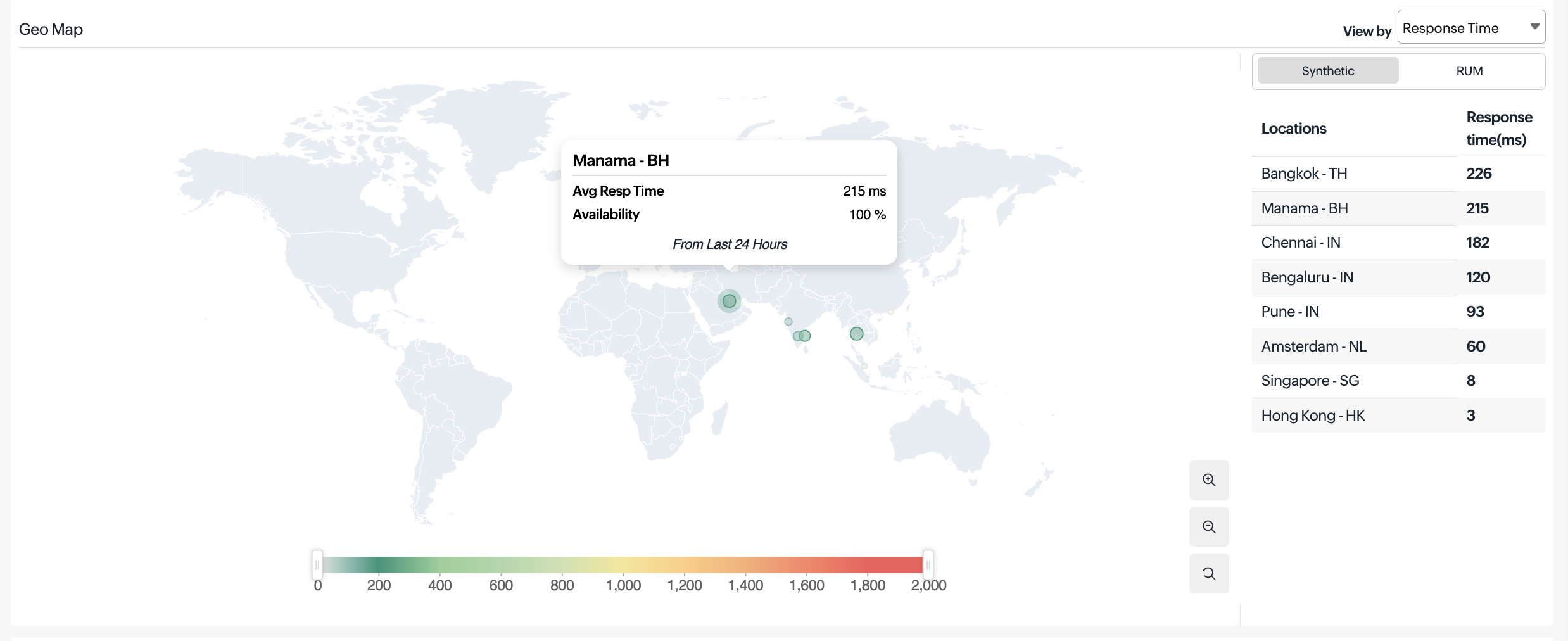Select the Bengaluru - IN location row

1398,277
